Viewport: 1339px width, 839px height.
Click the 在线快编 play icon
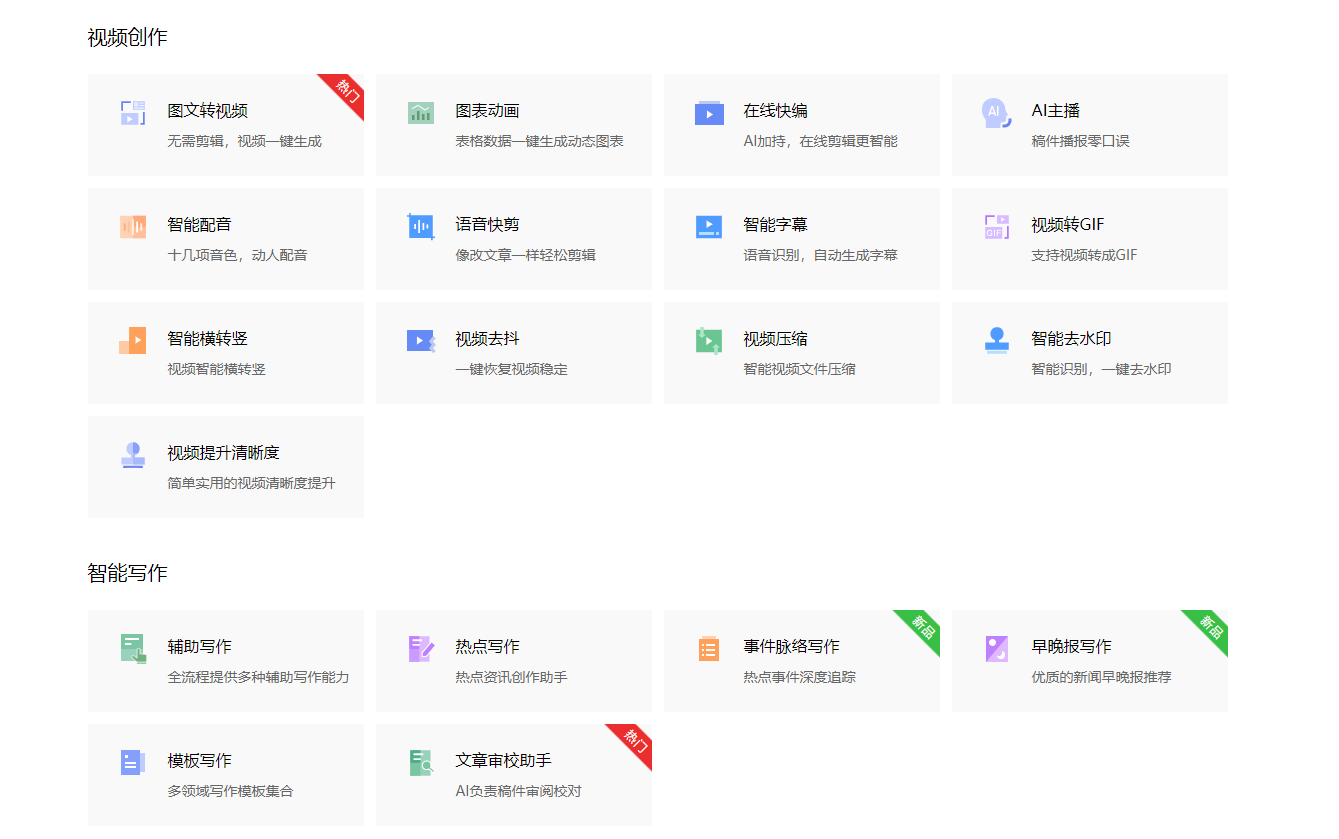click(709, 113)
